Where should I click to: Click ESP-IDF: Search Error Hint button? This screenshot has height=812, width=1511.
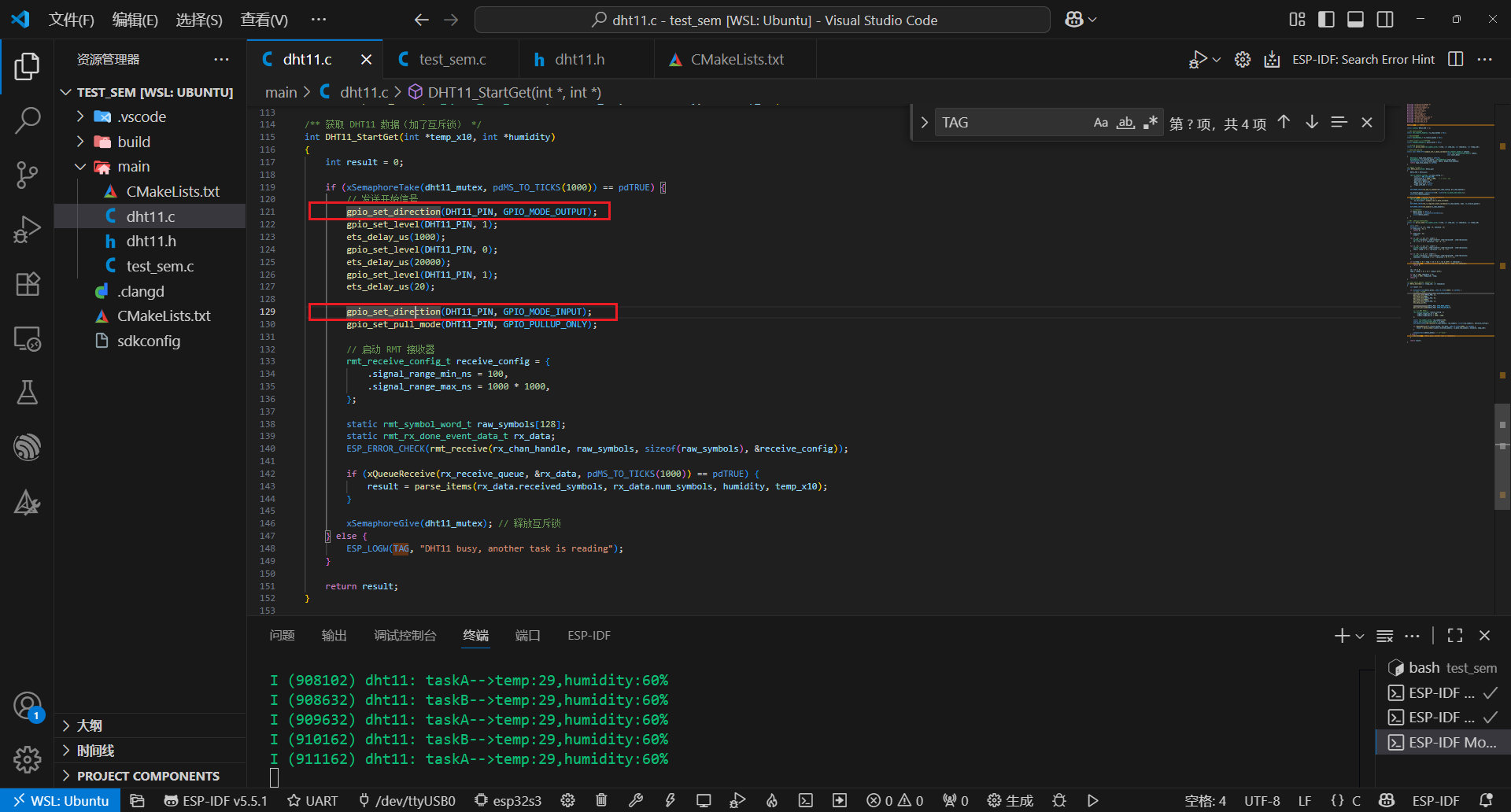[x=1363, y=59]
